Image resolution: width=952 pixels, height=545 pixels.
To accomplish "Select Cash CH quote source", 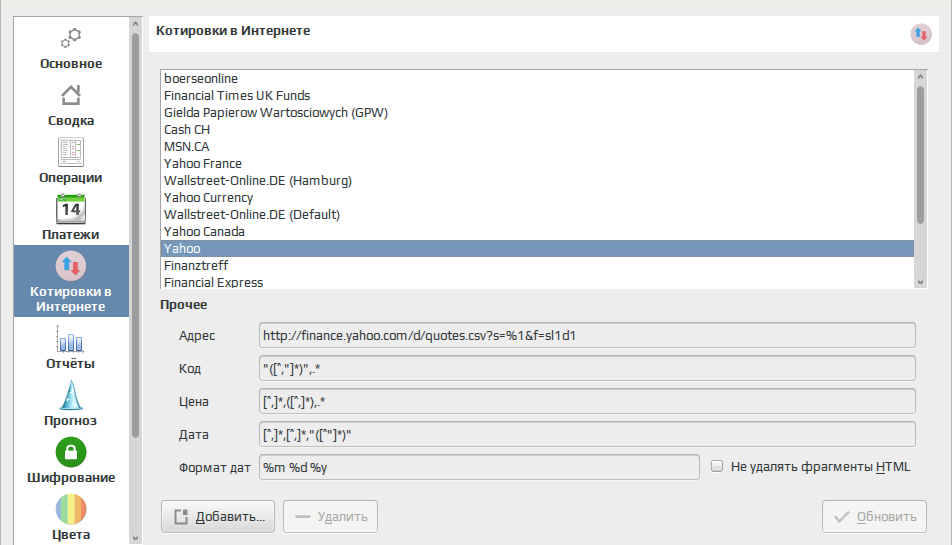I will click(x=537, y=129).
